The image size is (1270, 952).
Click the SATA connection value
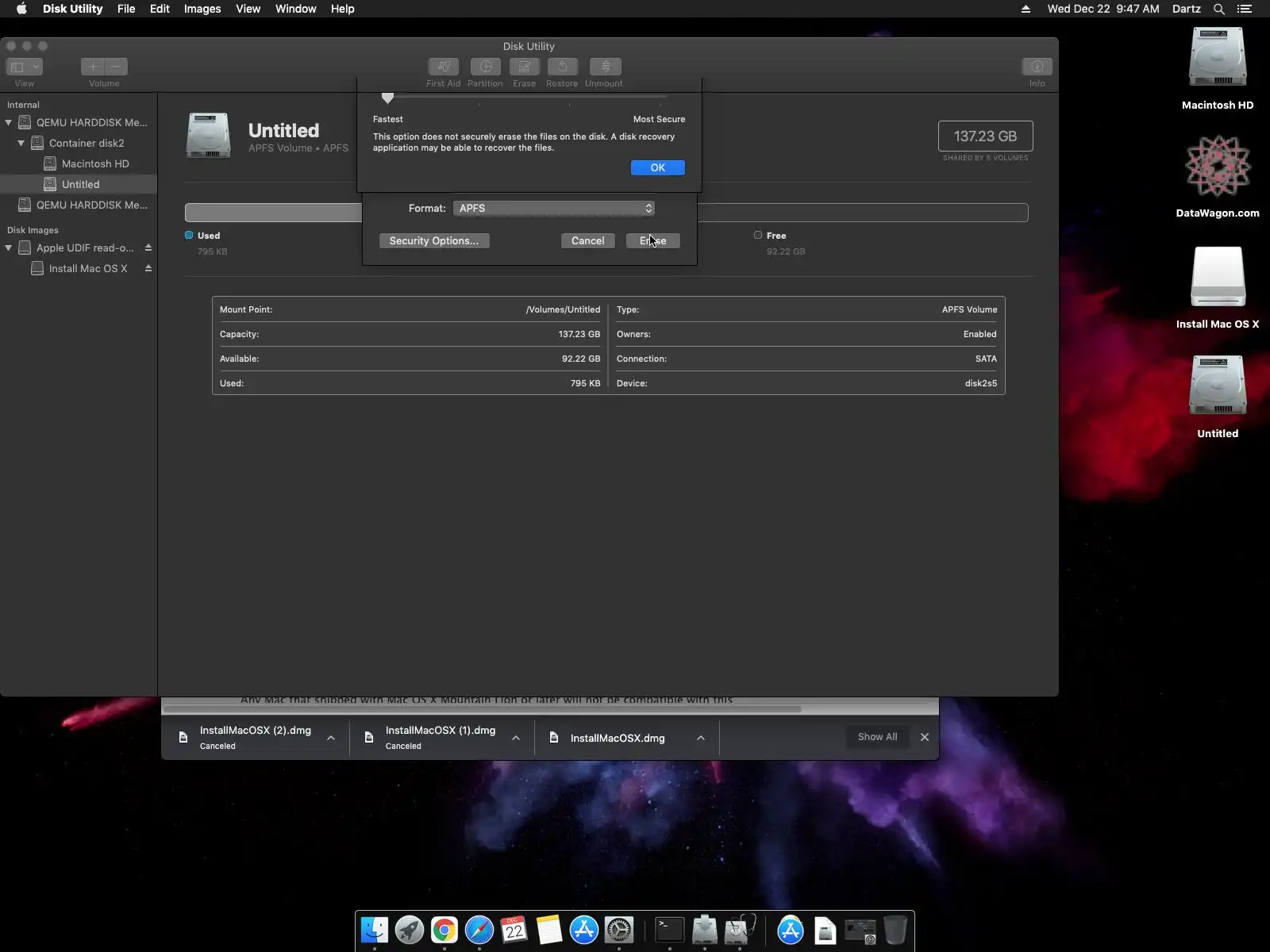[x=986, y=359]
